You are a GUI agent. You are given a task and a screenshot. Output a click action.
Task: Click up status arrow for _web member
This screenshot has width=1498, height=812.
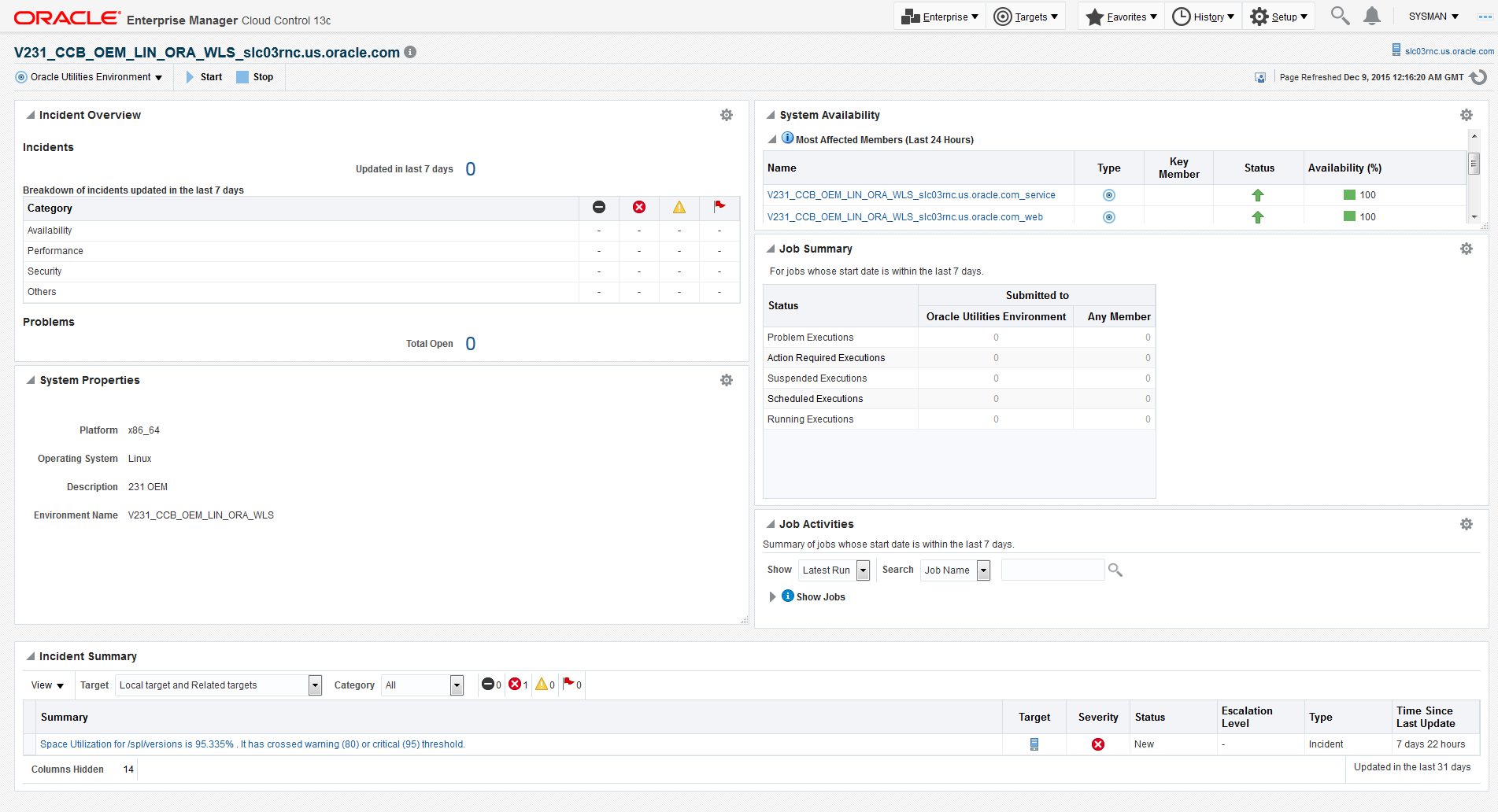click(x=1258, y=217)
